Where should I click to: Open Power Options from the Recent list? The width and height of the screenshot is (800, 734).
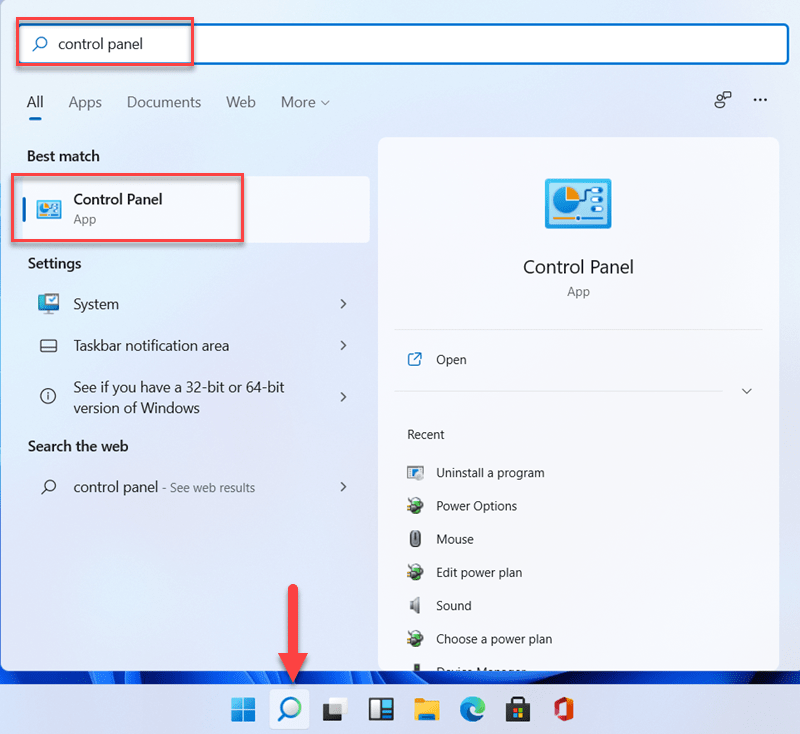[x=477, y=506]
